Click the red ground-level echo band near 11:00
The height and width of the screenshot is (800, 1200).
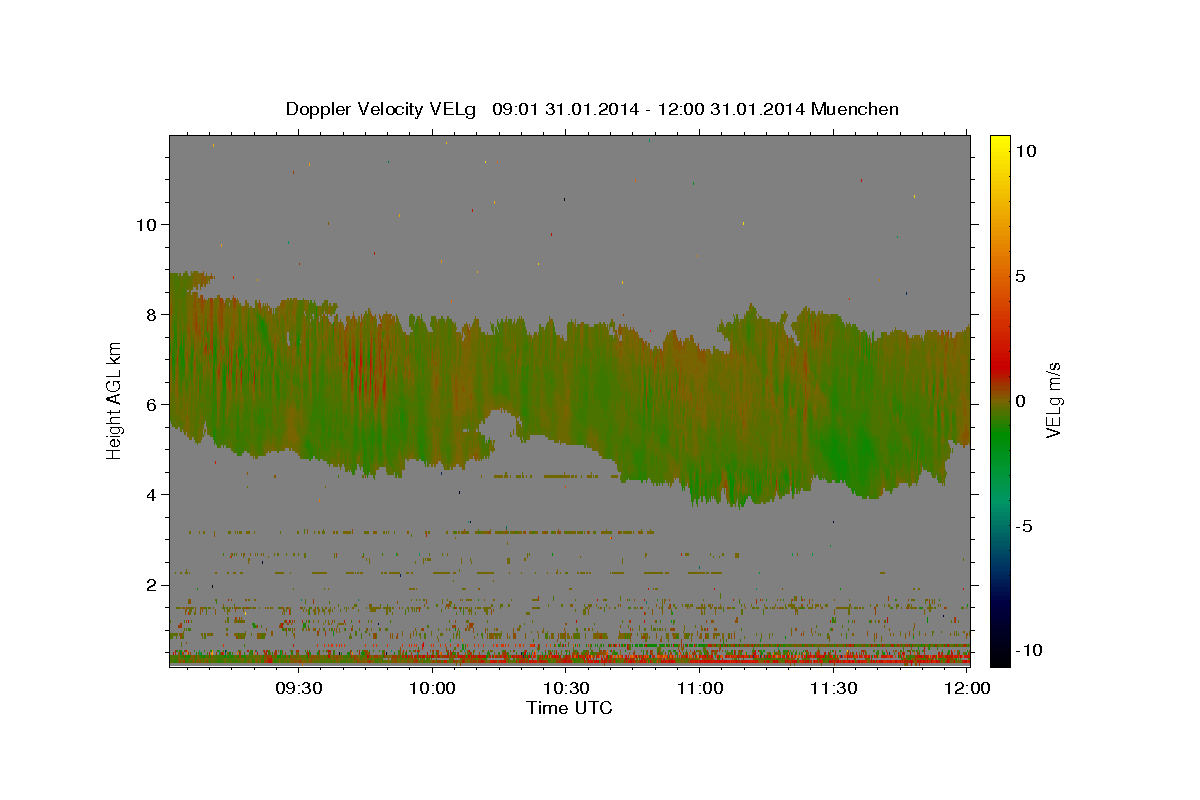(700, 659)
